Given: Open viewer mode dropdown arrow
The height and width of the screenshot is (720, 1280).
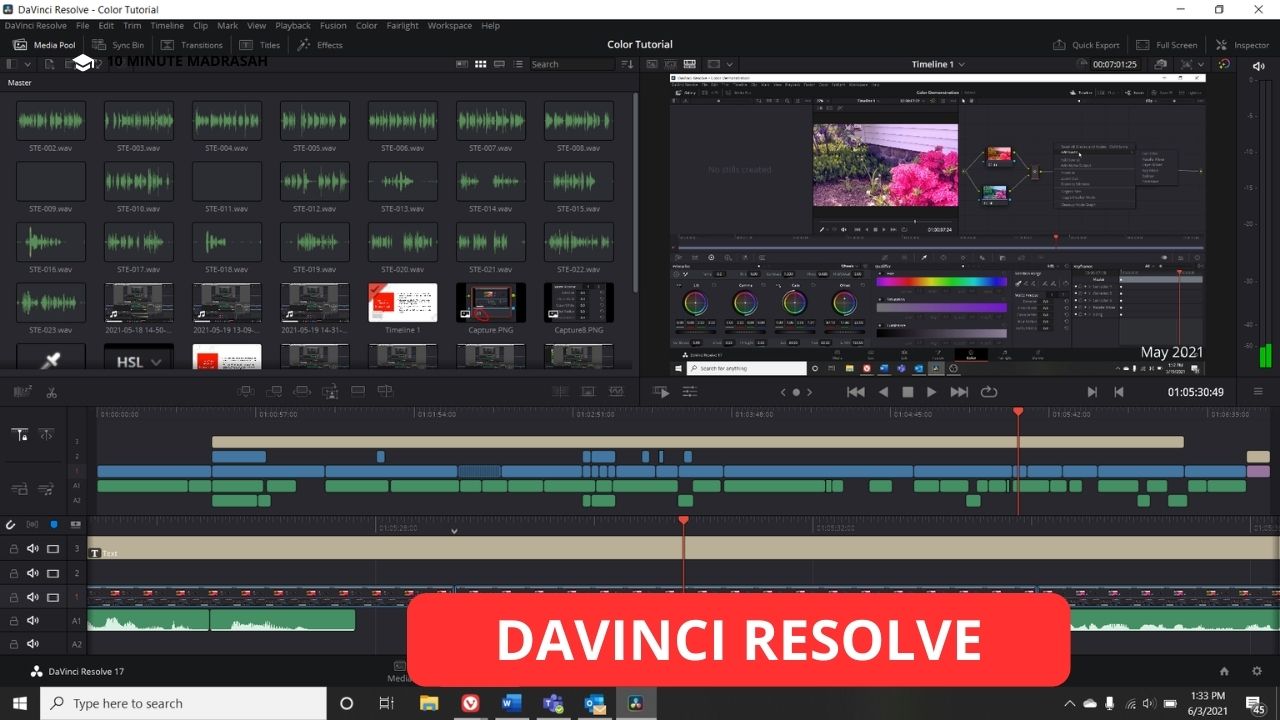Looking at the screenshot, I should pyautogui.click(x=729, y=64).
